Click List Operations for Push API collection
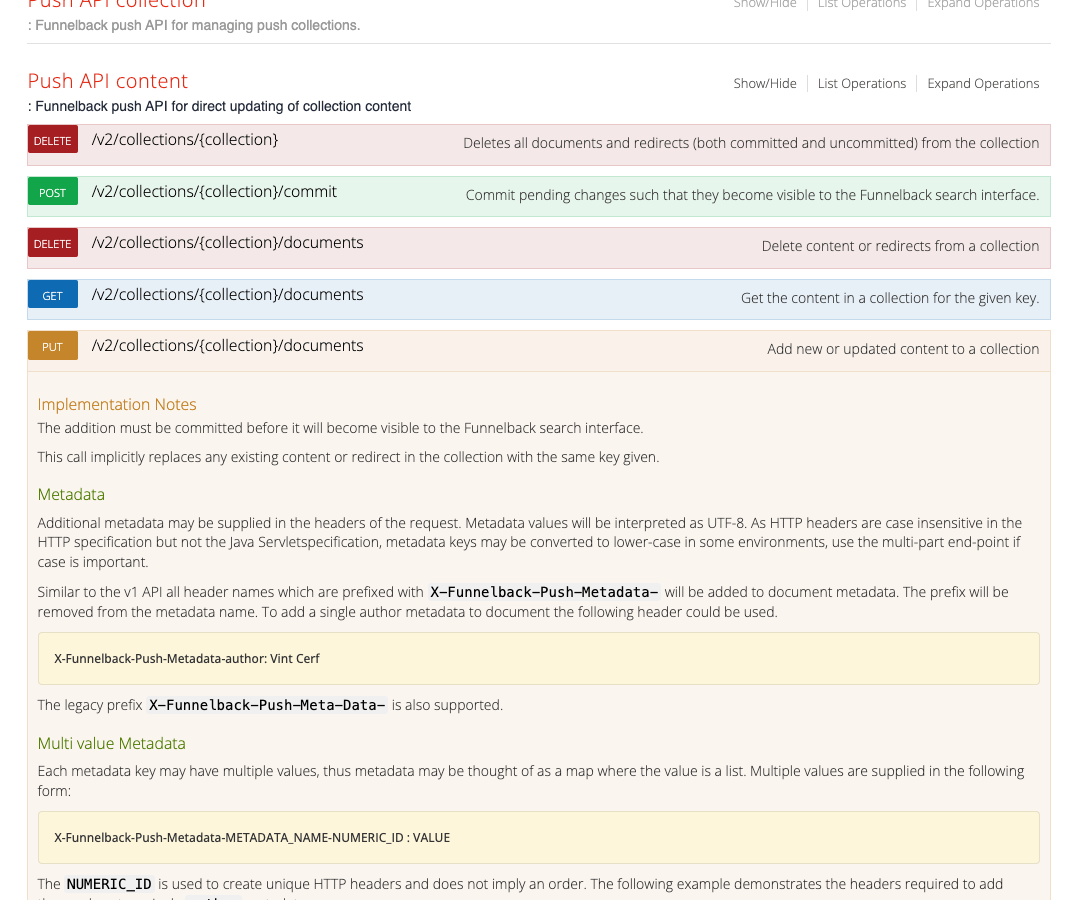The height and width of the screenshot is (900, 1084). coord(862,5)
